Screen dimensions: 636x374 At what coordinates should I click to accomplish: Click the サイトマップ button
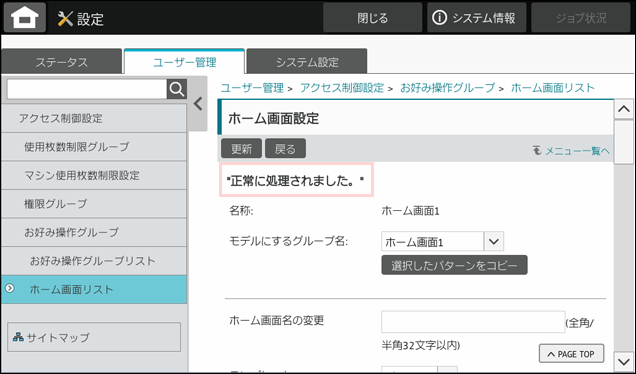[x=94, y=337]
